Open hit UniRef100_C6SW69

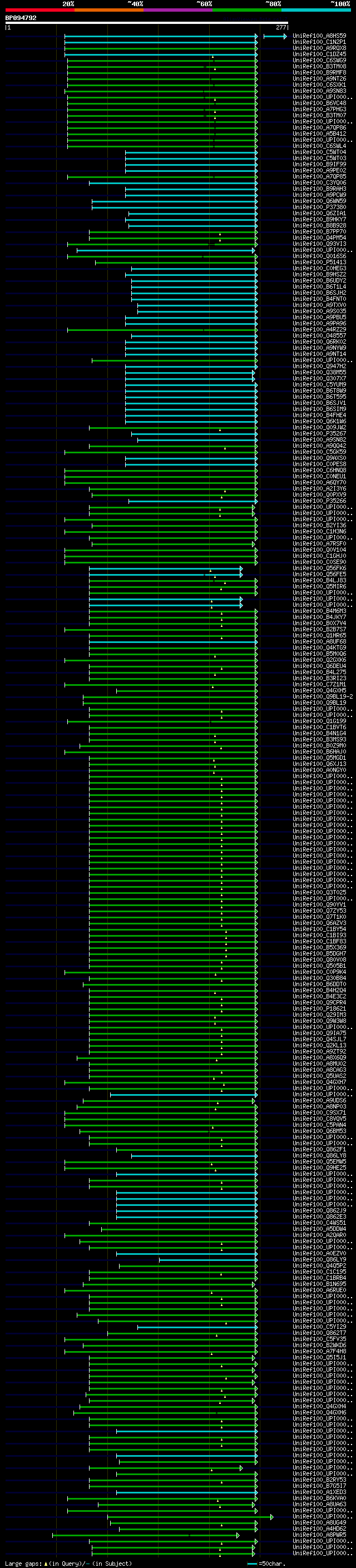[x=319, y=60]
